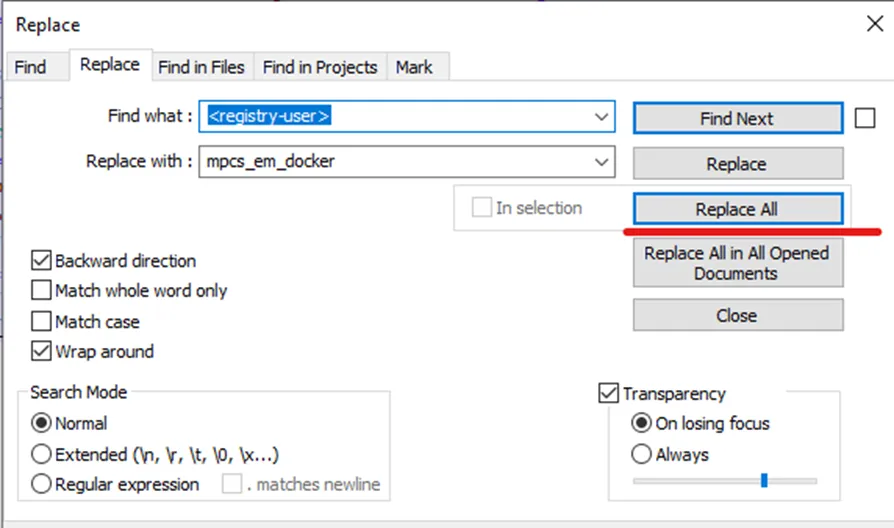Toggle the checkbox beside Find Next

(x=865, y=118)
